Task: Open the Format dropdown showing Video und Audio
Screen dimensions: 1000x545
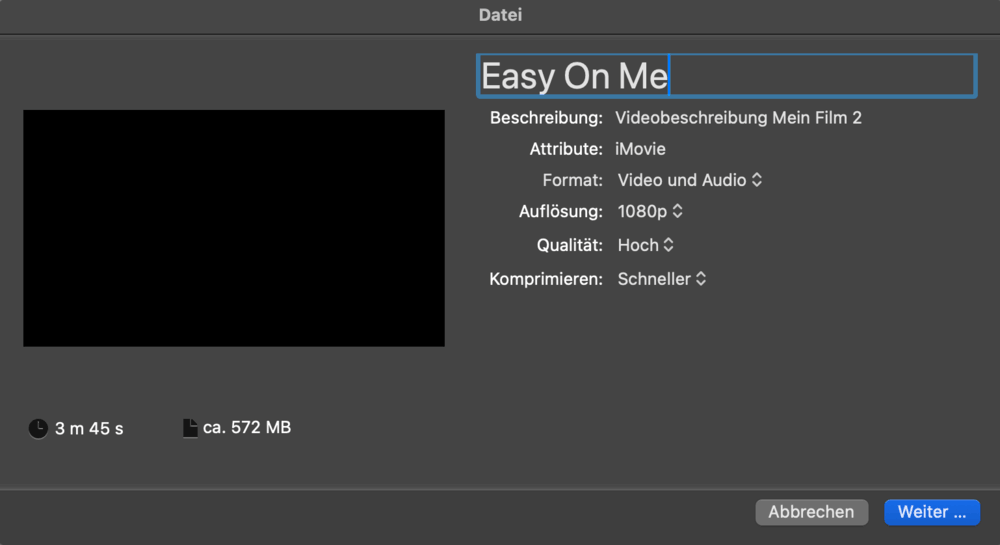Action: point(690,180)
